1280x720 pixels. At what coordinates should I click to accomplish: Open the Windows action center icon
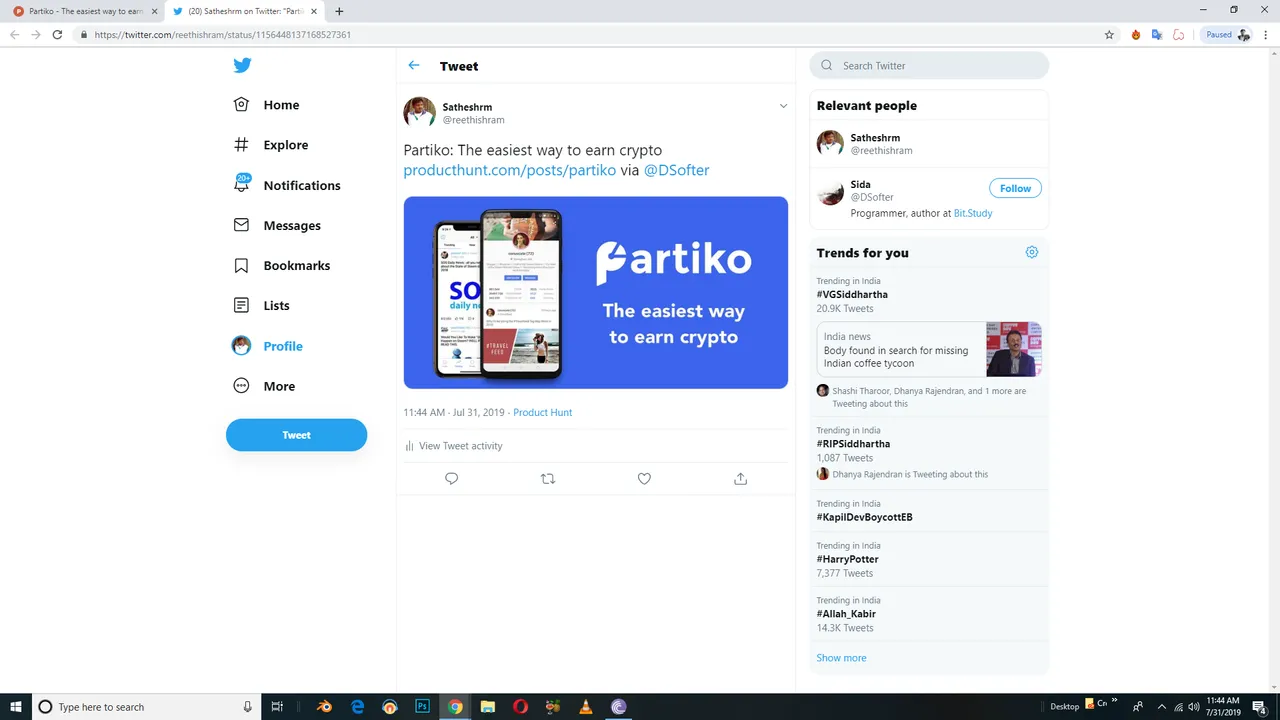[1259, 707]
